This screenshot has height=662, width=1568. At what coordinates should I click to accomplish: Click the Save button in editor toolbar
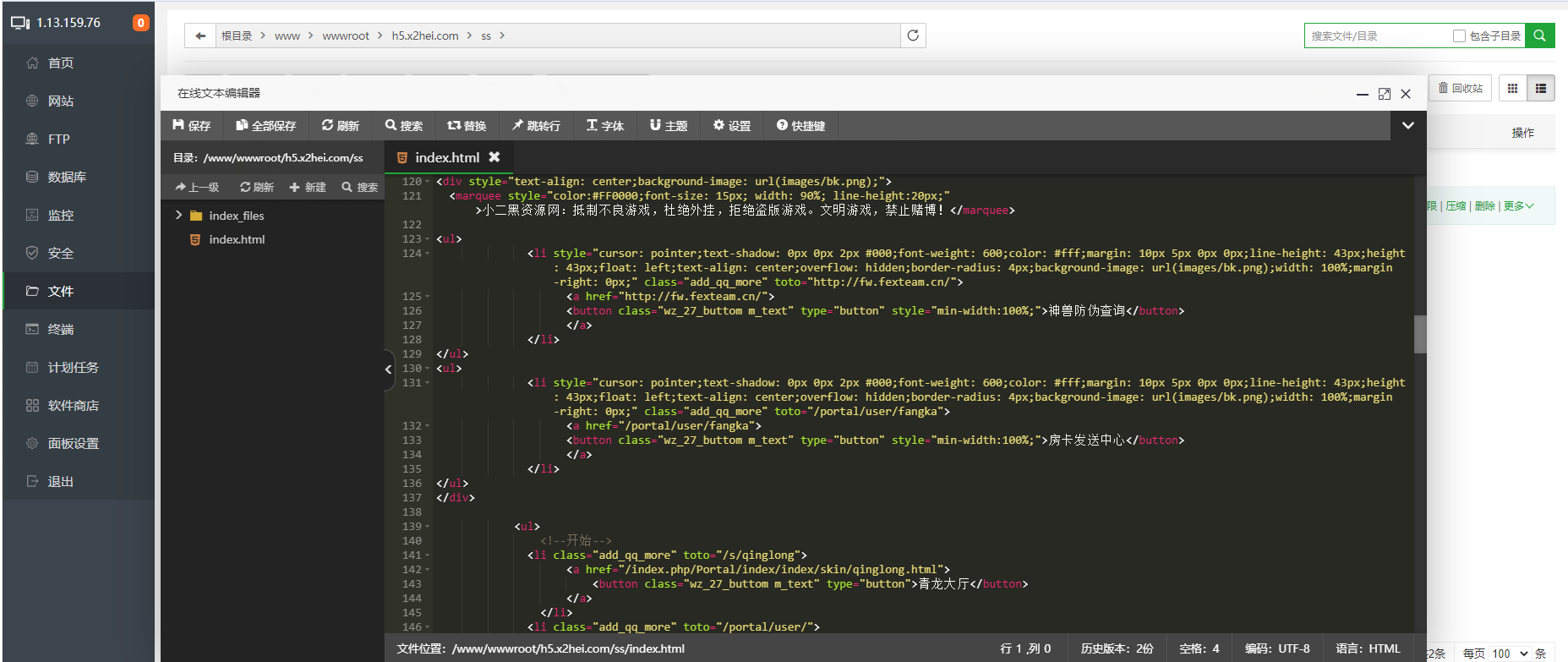[192, 126]
